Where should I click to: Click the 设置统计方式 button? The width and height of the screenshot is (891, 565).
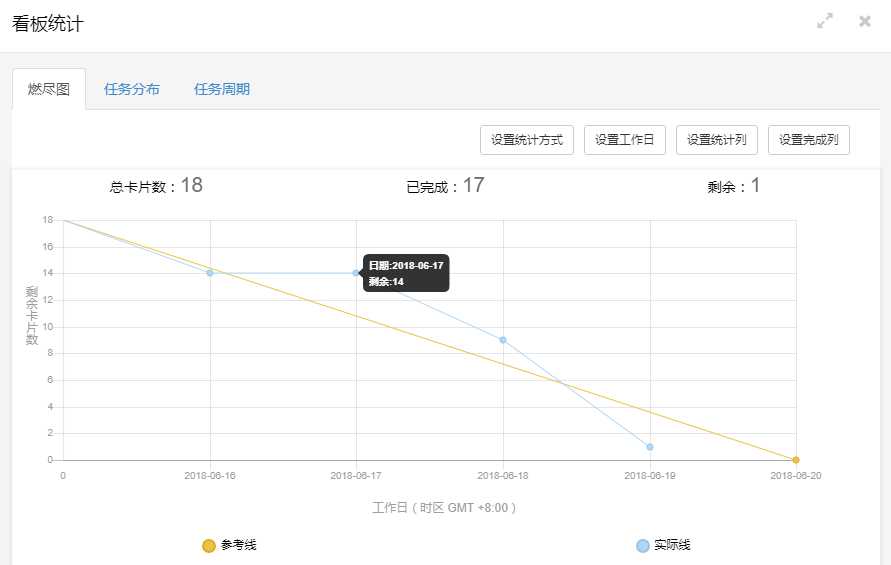tap(527, 140)
